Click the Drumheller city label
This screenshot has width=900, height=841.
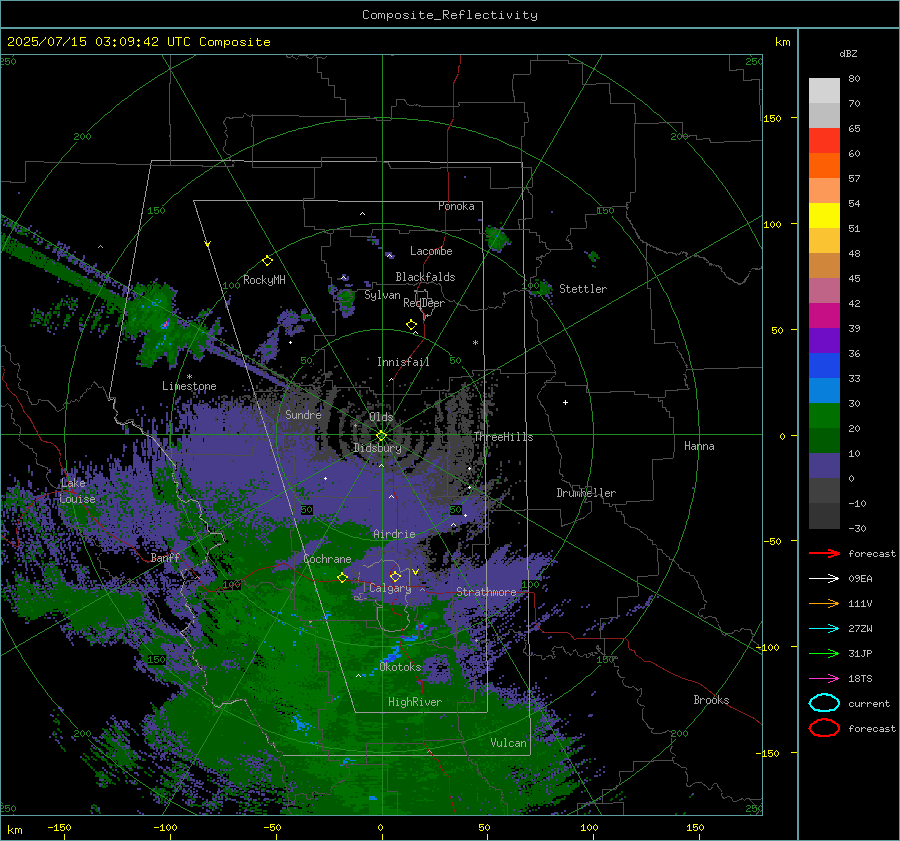[586, 493]
